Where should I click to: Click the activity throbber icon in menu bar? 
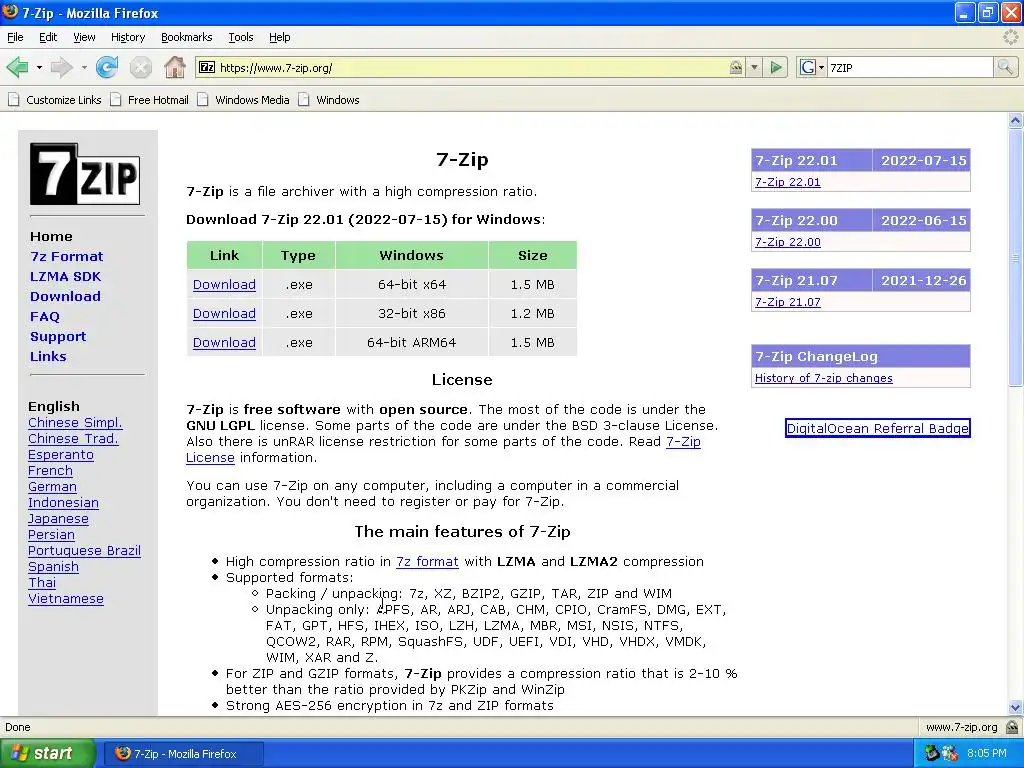coord(1010,37)
